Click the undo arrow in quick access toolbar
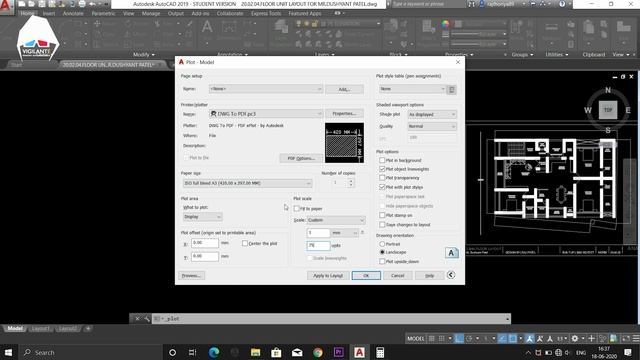This screenshot has height=360, width=640. (92, 4)
